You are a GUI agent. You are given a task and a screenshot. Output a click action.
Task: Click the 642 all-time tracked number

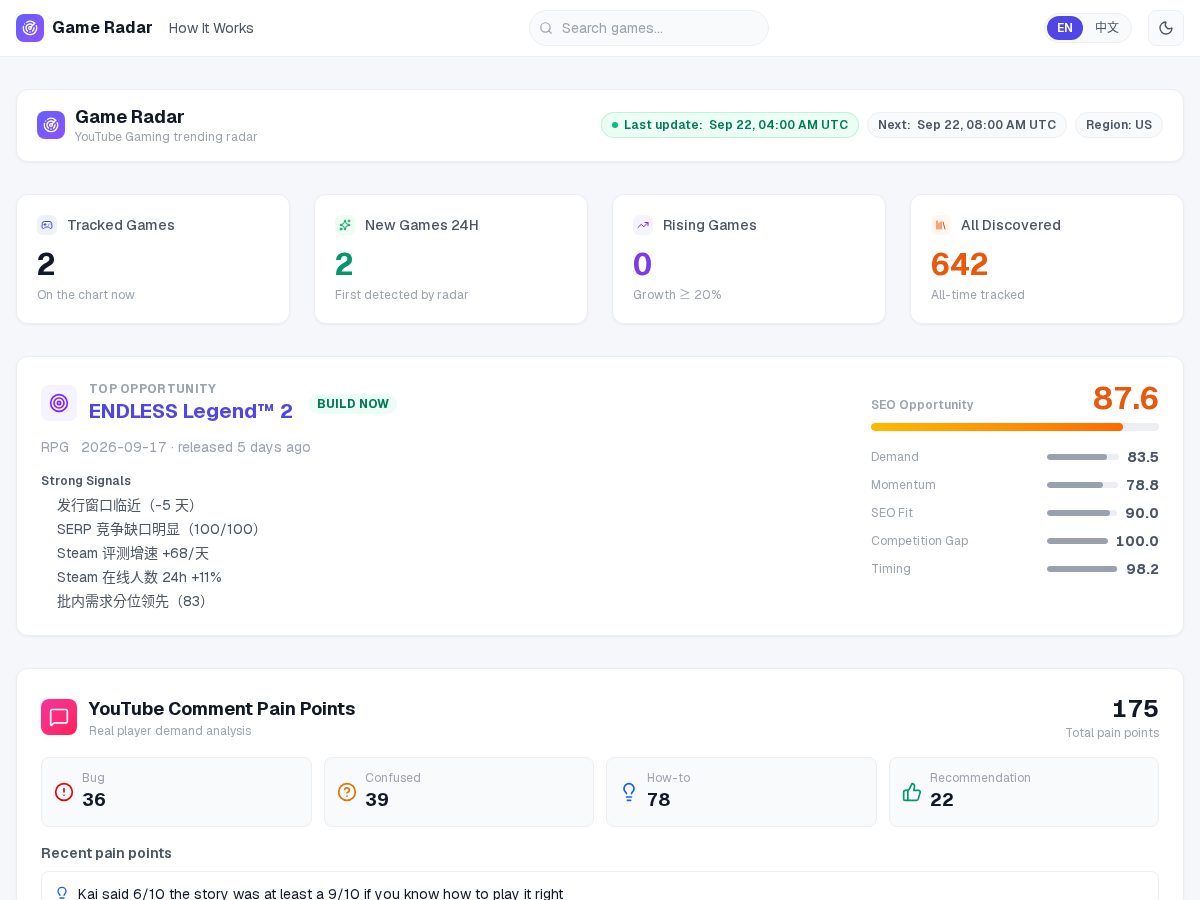(959, 264)
